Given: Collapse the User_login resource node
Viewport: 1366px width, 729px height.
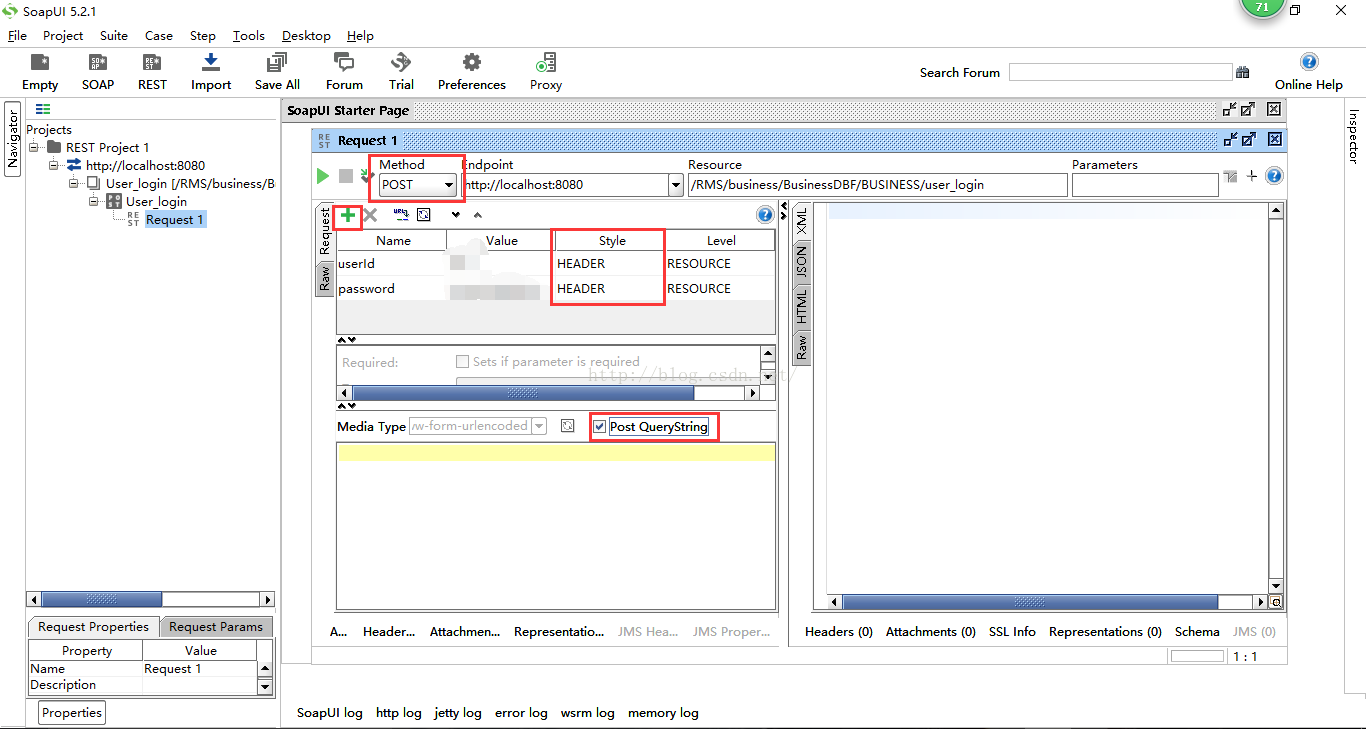Looking at the screenshot, I should coord(74,183).
